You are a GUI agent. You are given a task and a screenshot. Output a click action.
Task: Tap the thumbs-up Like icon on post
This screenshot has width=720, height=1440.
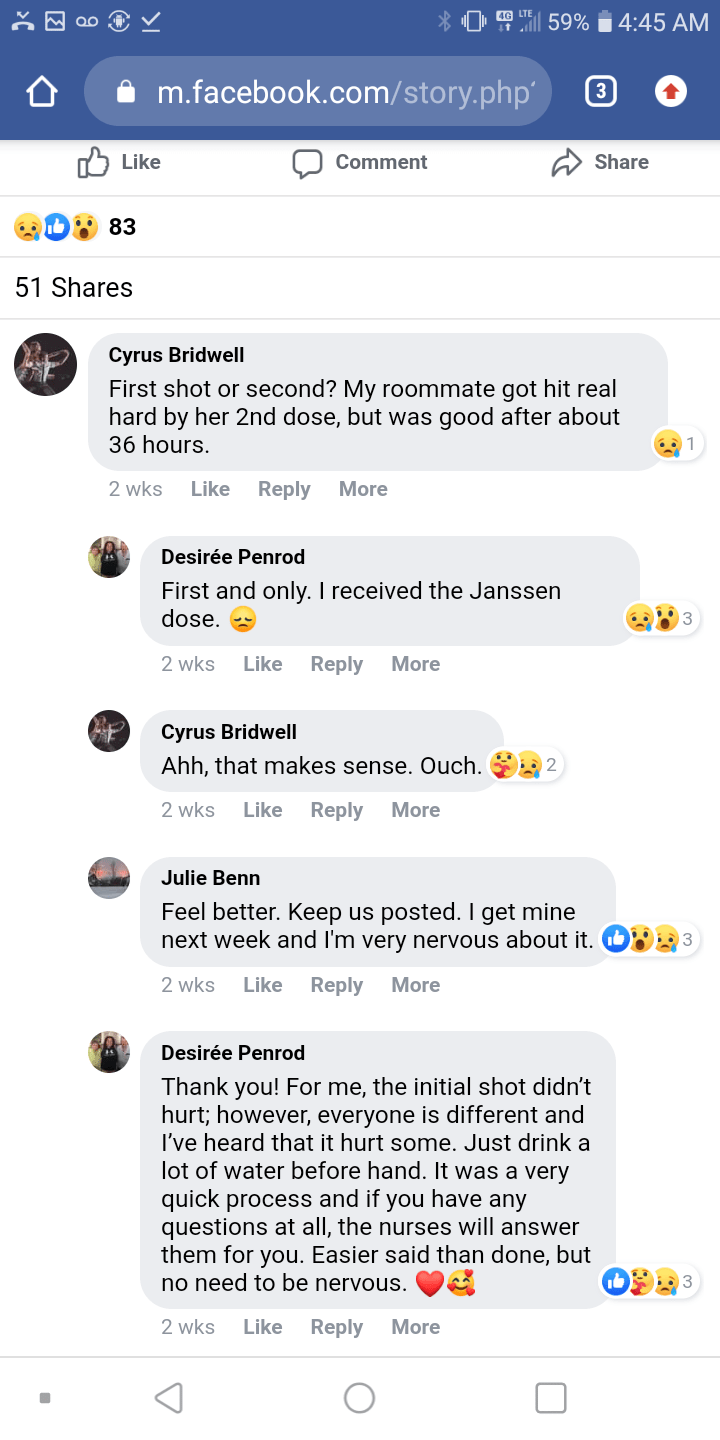93,162
